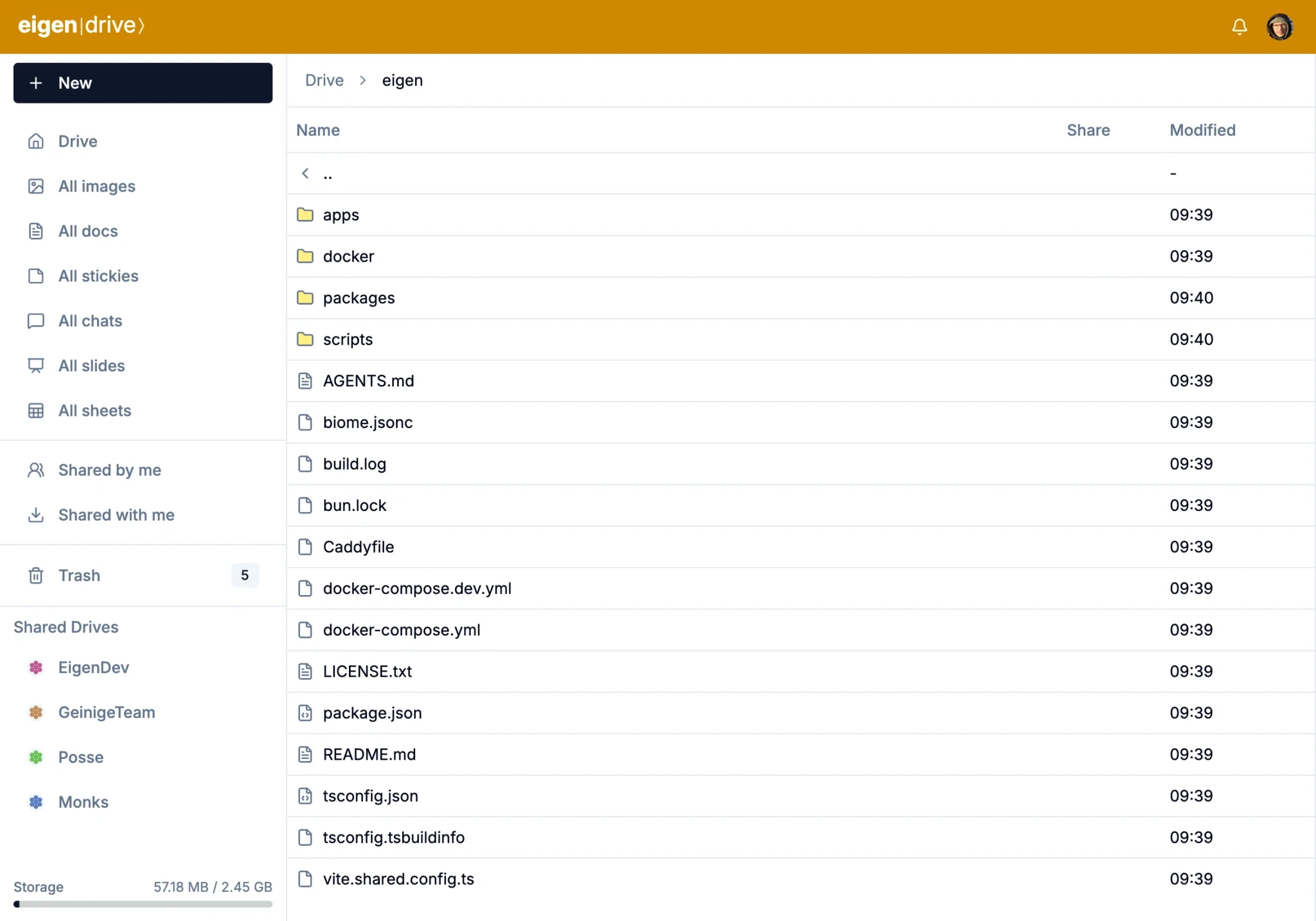Click the Drive breadcrumb link

tap(324, 80)
